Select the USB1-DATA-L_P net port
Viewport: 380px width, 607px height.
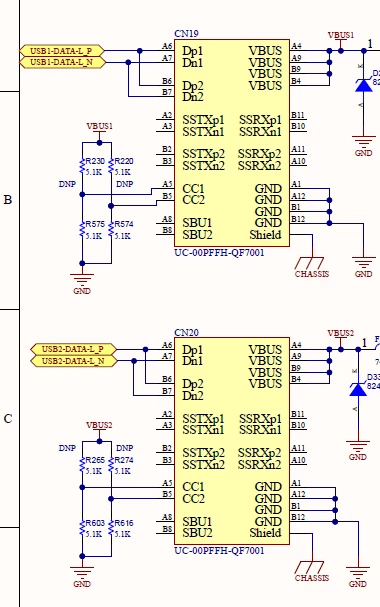62,51
